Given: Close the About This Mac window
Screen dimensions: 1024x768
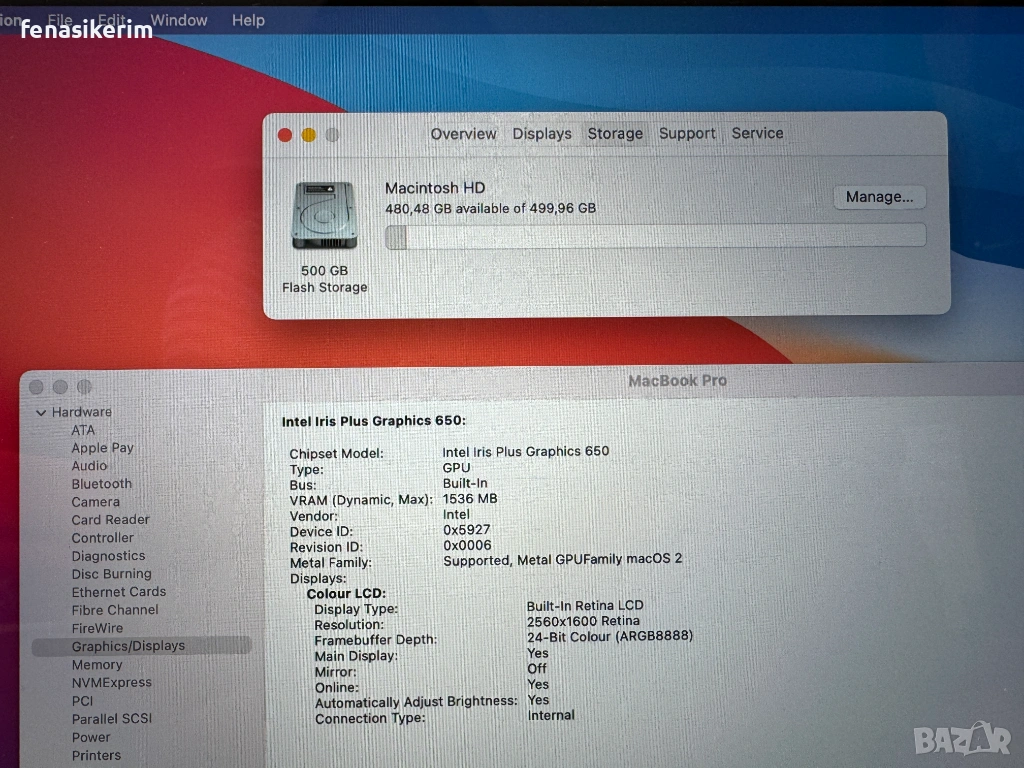Looking at the screenshot, I should (x=285, y=135).
